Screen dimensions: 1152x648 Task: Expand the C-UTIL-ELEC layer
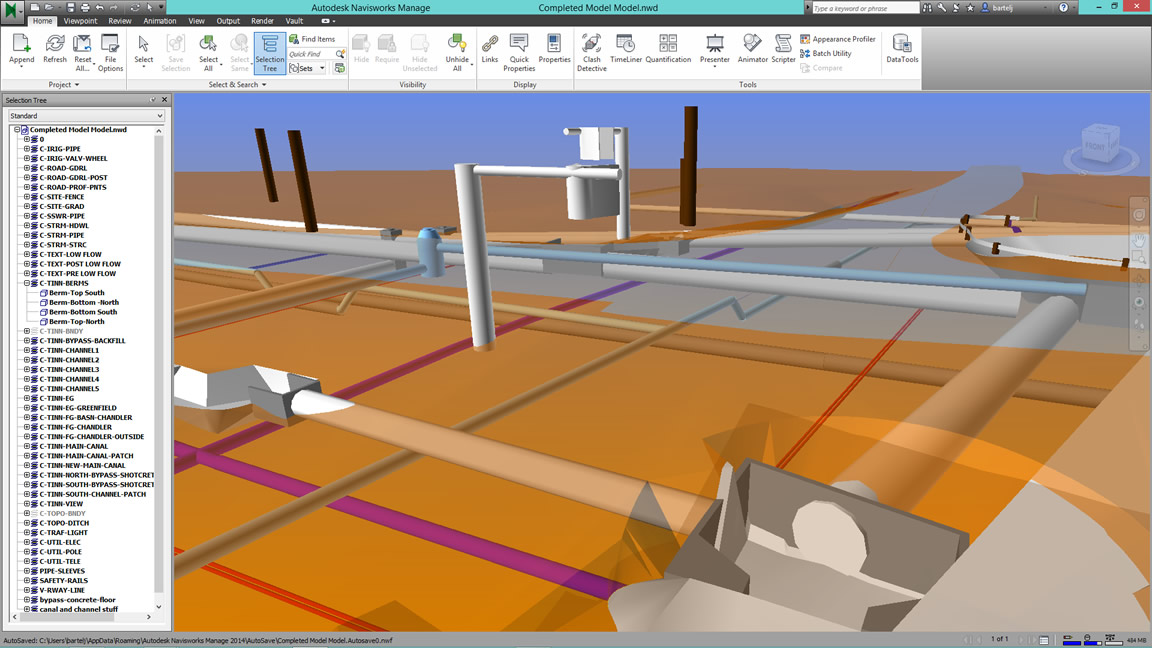pos(26,542)
